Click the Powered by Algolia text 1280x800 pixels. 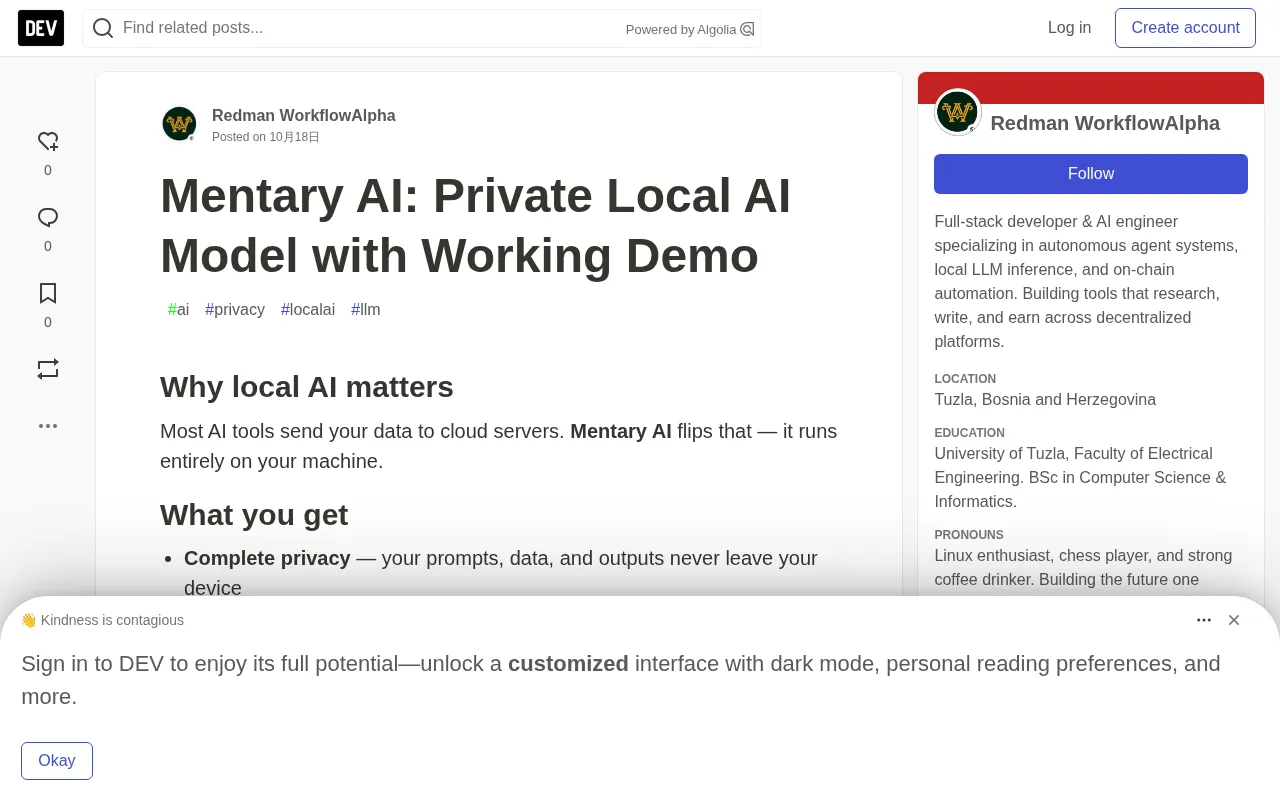click(681, 30)
